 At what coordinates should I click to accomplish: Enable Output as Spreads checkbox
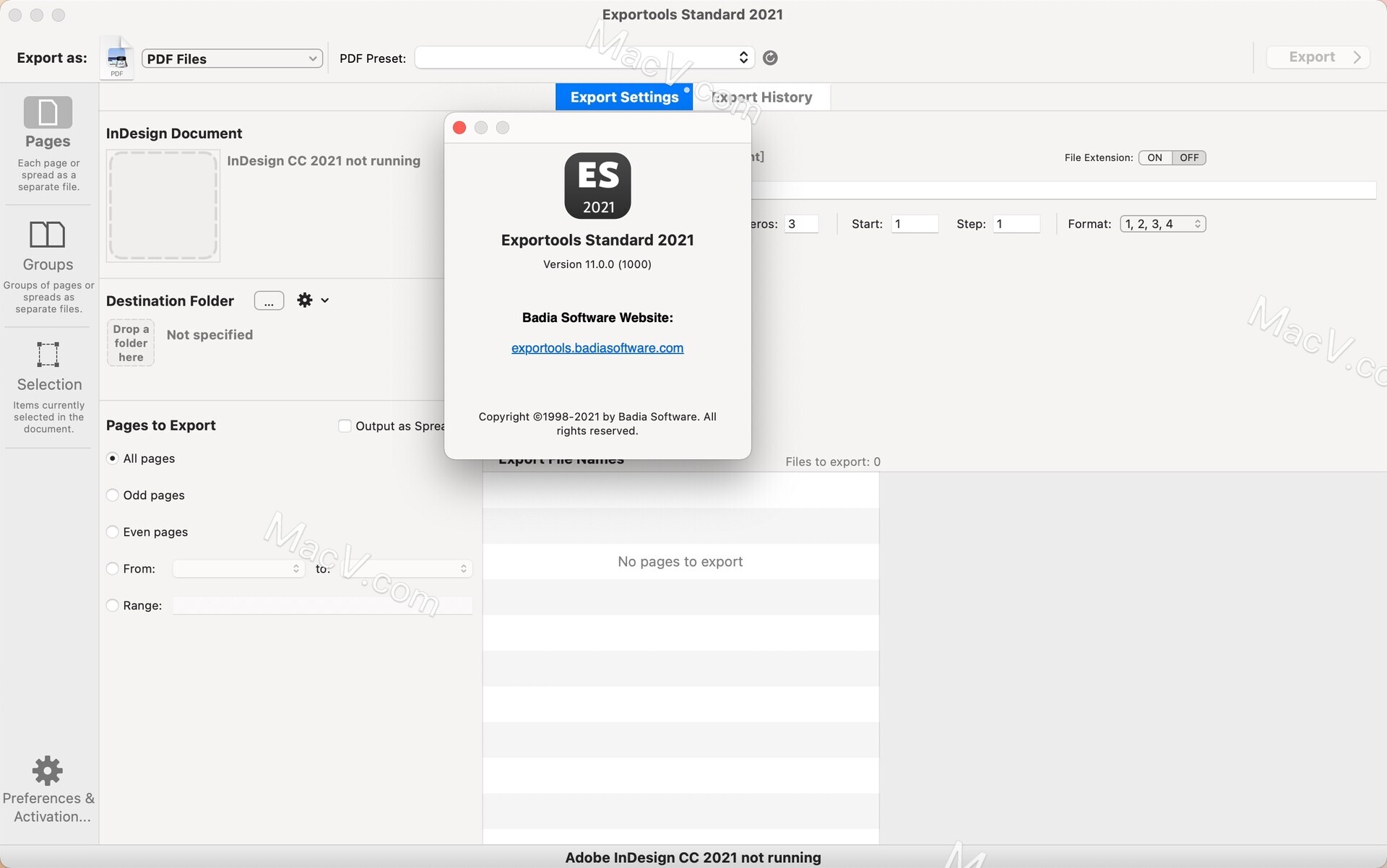point(345,426)
